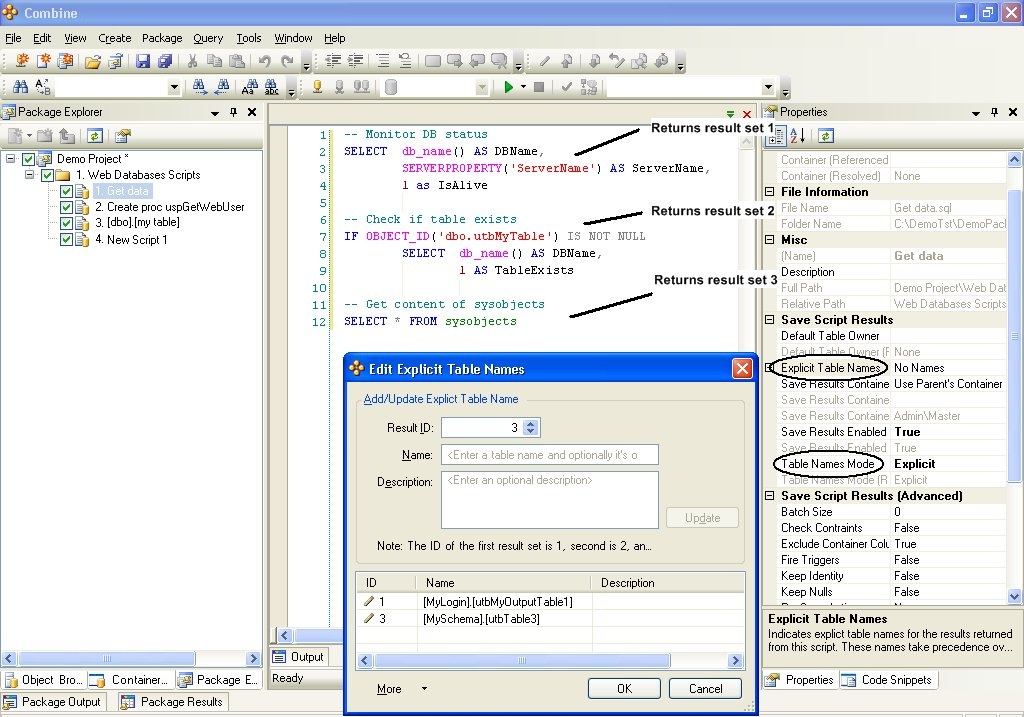This screenshot has height=717, width=1024.
Task: Open the More dropdown in the dialog
Action: (x=401, y=689)
